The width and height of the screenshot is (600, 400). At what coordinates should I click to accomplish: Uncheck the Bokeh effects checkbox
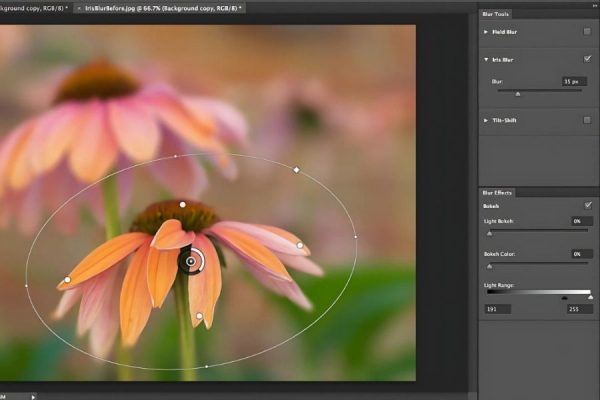click(x=587, y=205)
